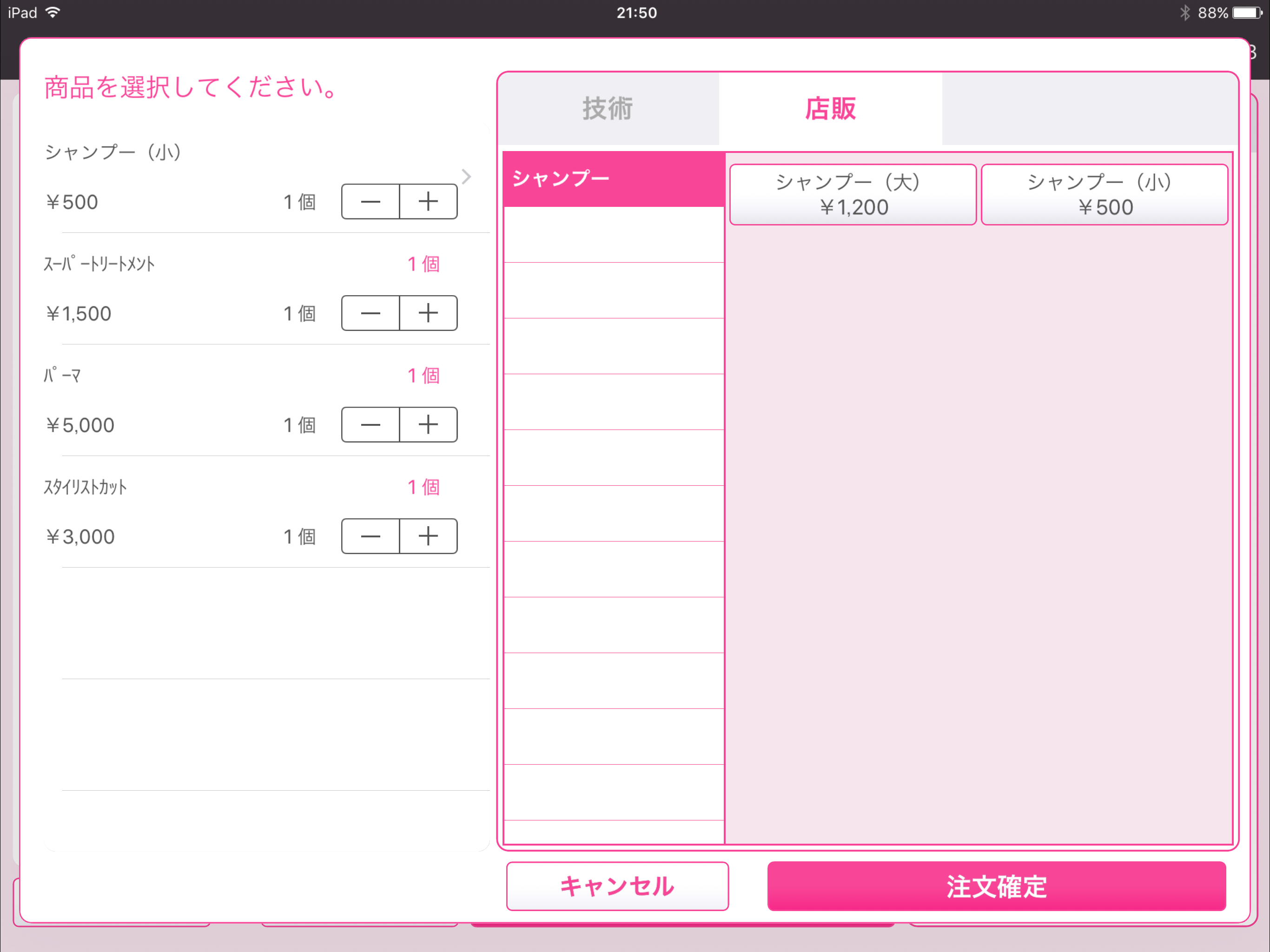Tap the Wi-Fi status icon
The image size is (1270, 952).
53,13
